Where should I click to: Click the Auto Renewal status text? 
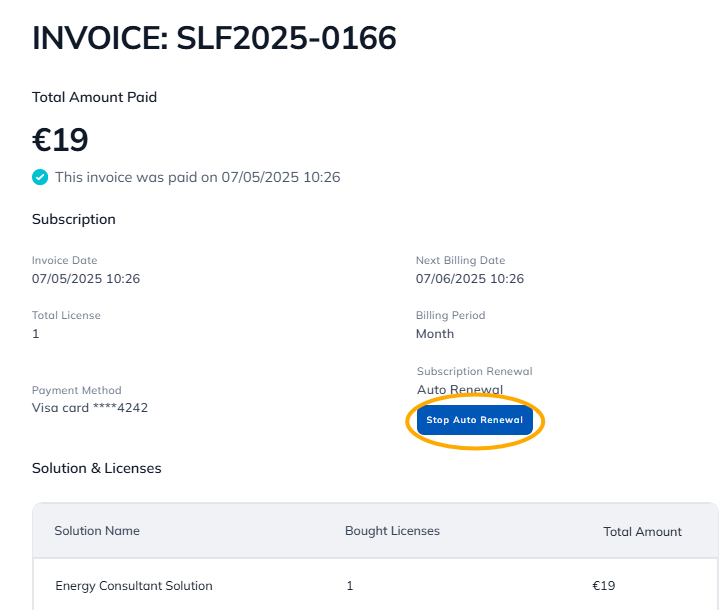coord(460,389)
